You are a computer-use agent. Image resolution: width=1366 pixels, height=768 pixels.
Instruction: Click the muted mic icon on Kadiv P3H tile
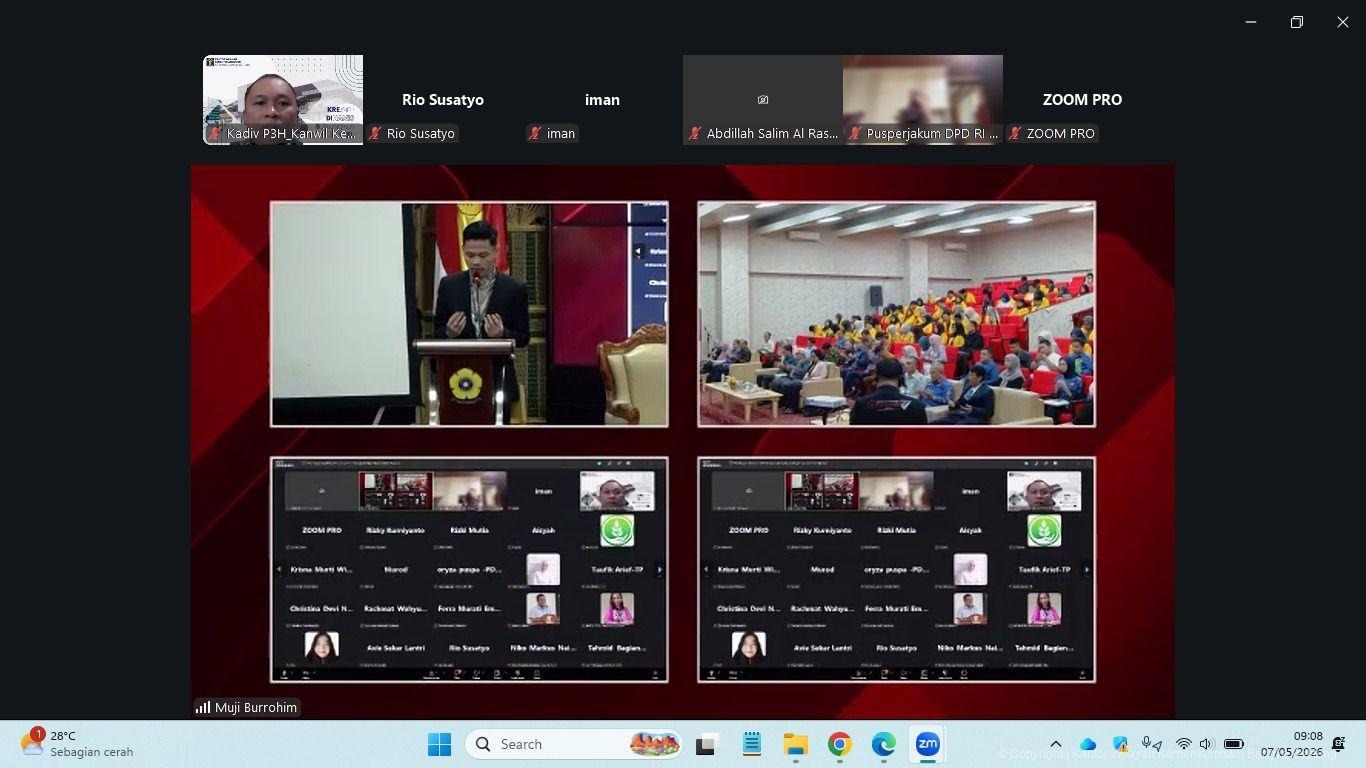coord(215,133)
